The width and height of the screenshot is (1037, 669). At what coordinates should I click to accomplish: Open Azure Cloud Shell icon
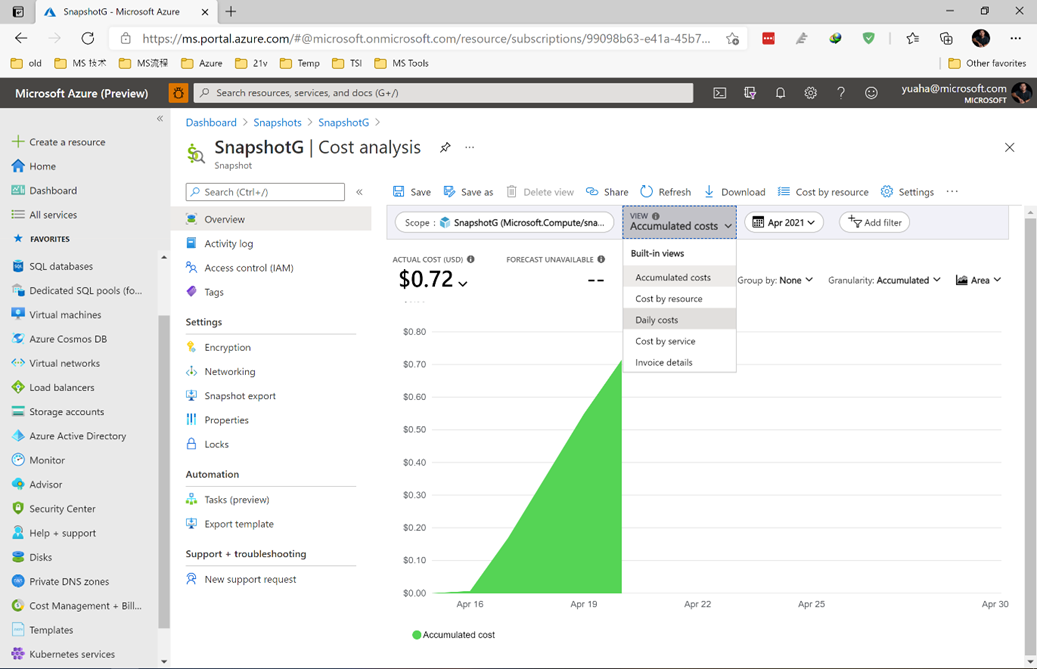click(x=720, y=93)
